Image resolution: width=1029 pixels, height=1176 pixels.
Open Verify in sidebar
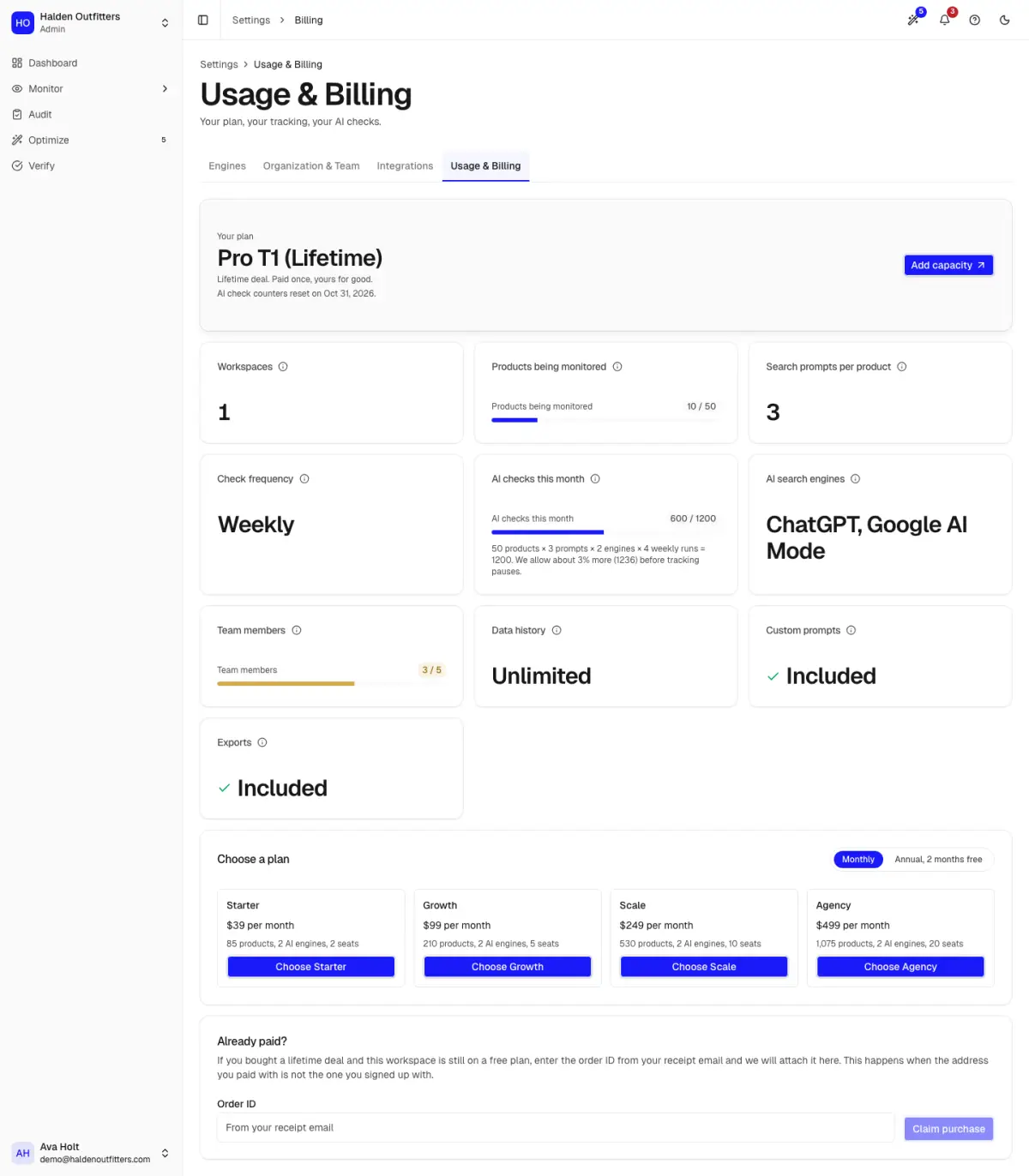[x=90, y=165]
